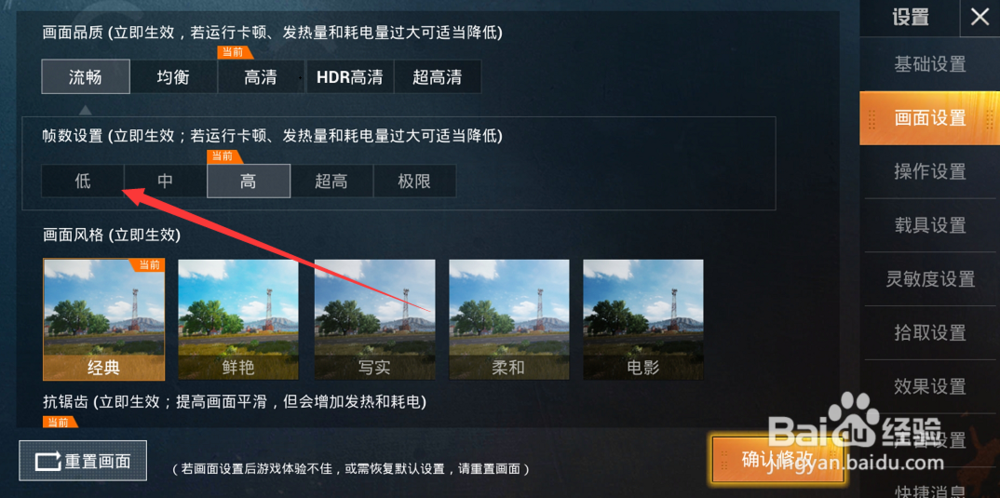Set frame rate to 极限
This screenshot has width=1000, height=498.
415,181
